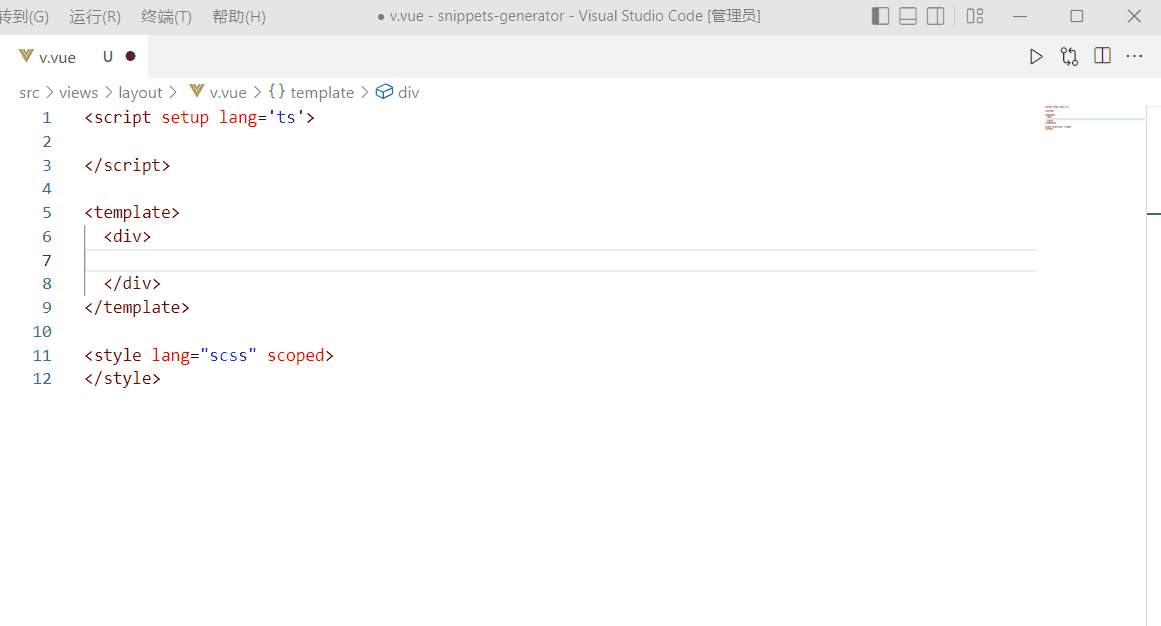Click line number 12 in the gutter
This screenshot has height=626, width=1161.
(x=42, y=379)
